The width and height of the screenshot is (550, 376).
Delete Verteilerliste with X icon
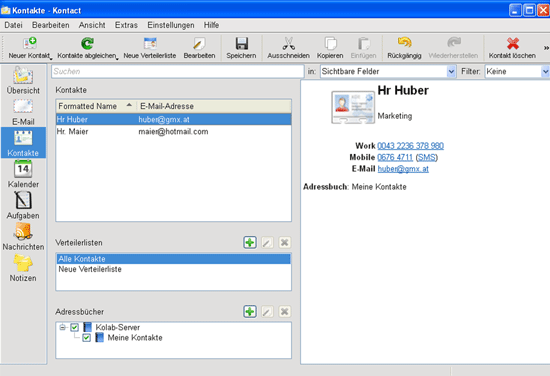(x=284, y=242)
